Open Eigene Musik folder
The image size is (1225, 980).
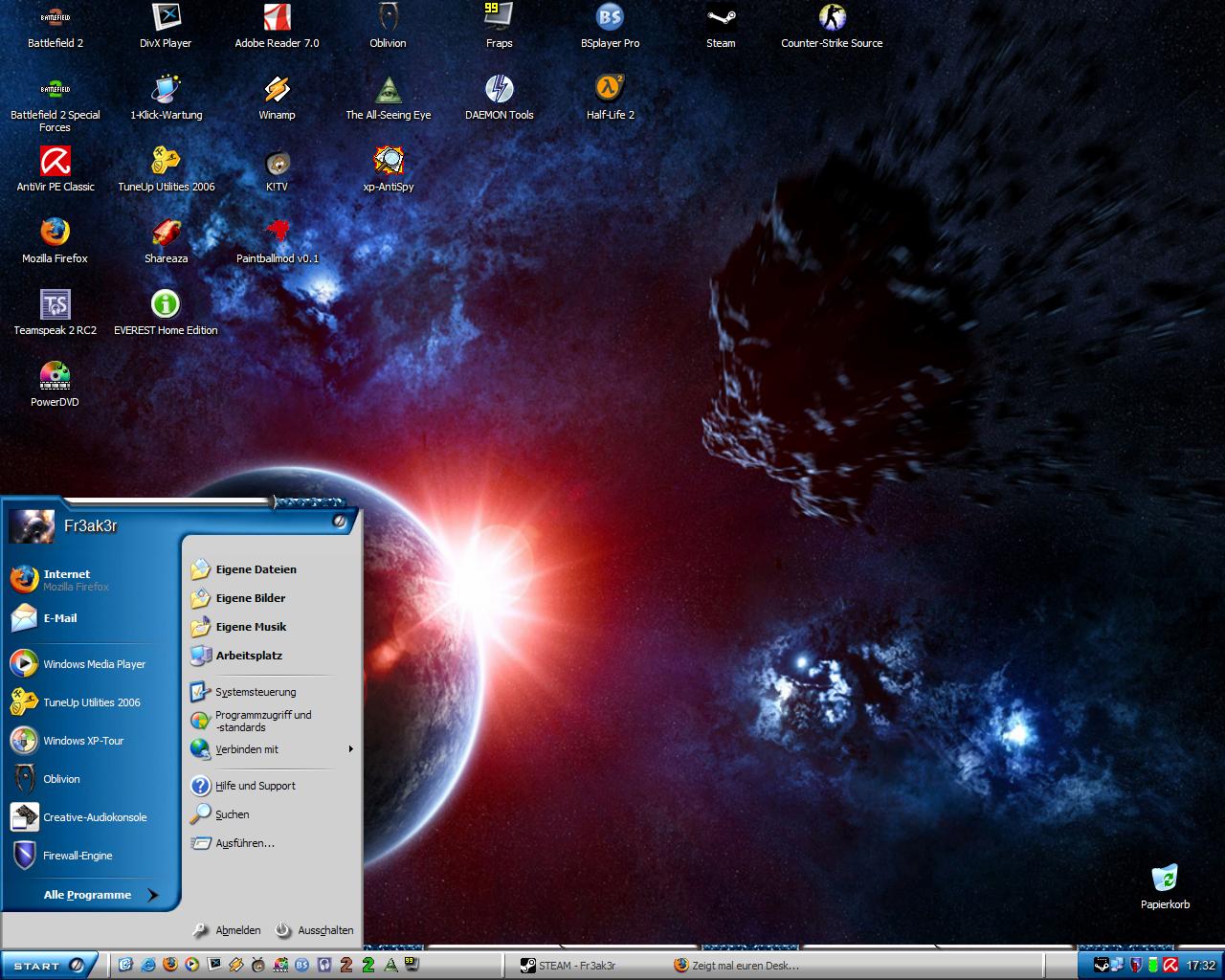pyautogui.click(x=272, y=627)
